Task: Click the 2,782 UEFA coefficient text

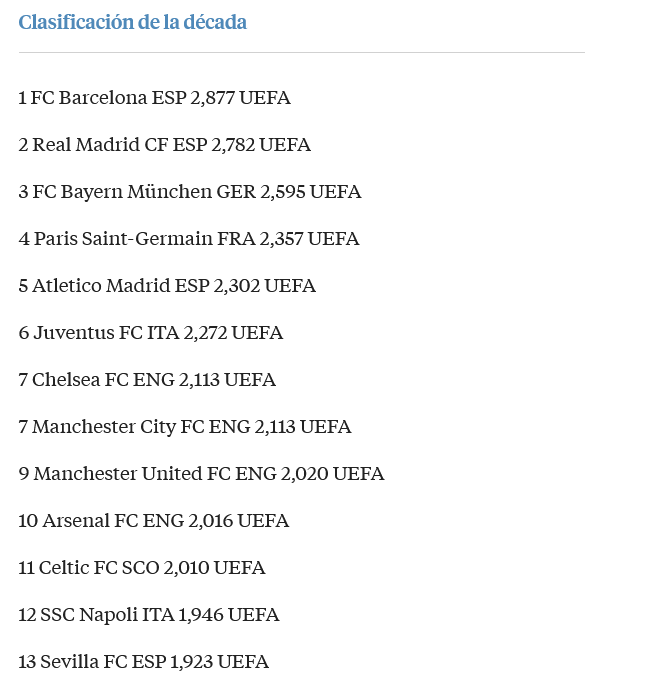Action: pos(261,145)
